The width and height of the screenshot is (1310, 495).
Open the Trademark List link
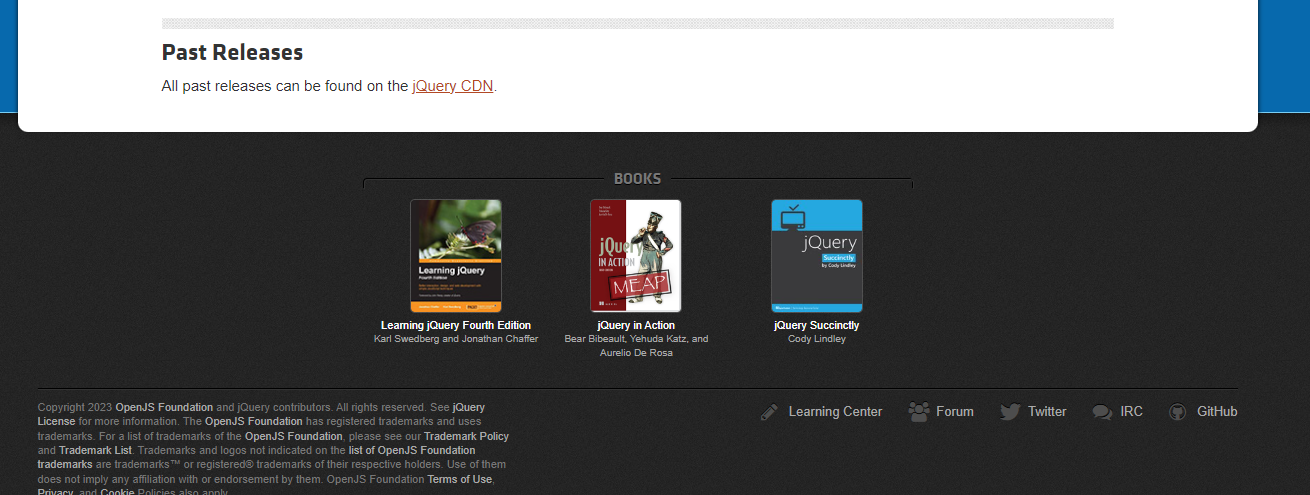95,451
